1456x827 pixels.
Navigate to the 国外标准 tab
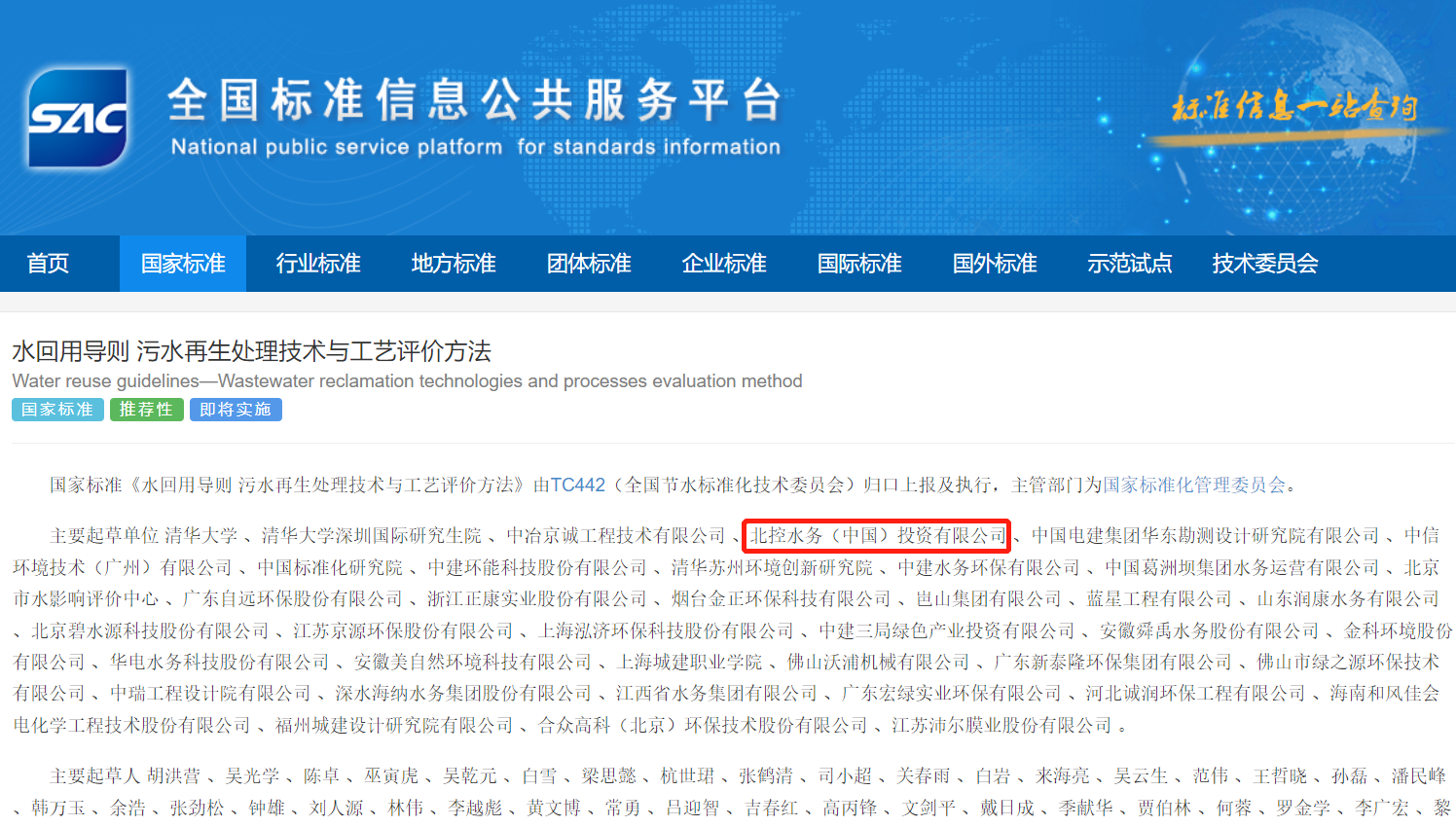point(995,264)
